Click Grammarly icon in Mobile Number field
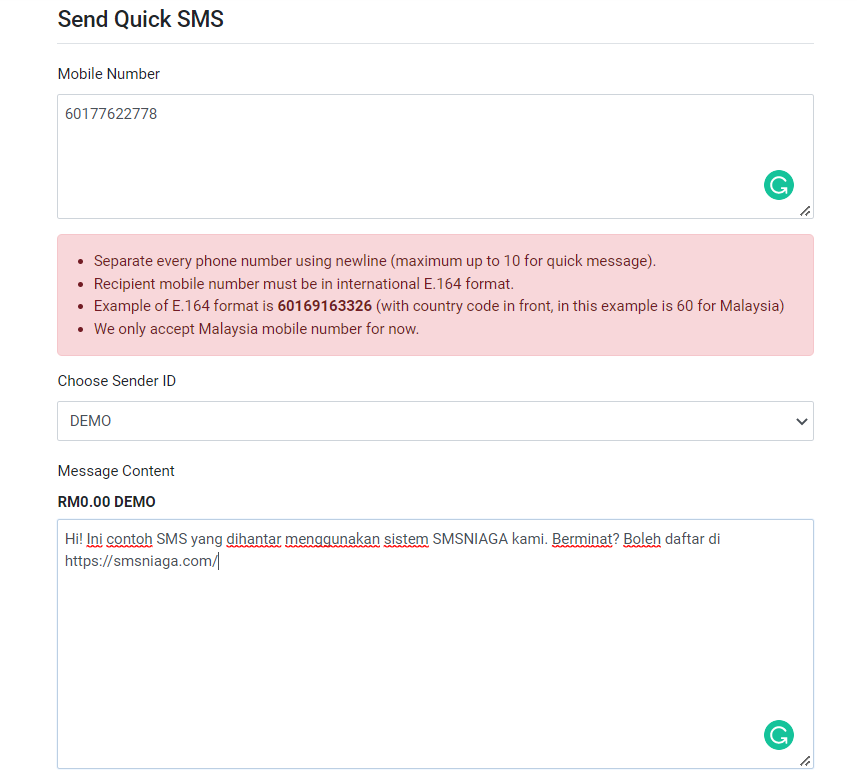The height and width of the screenshot is (775, 857). point(778,184)
